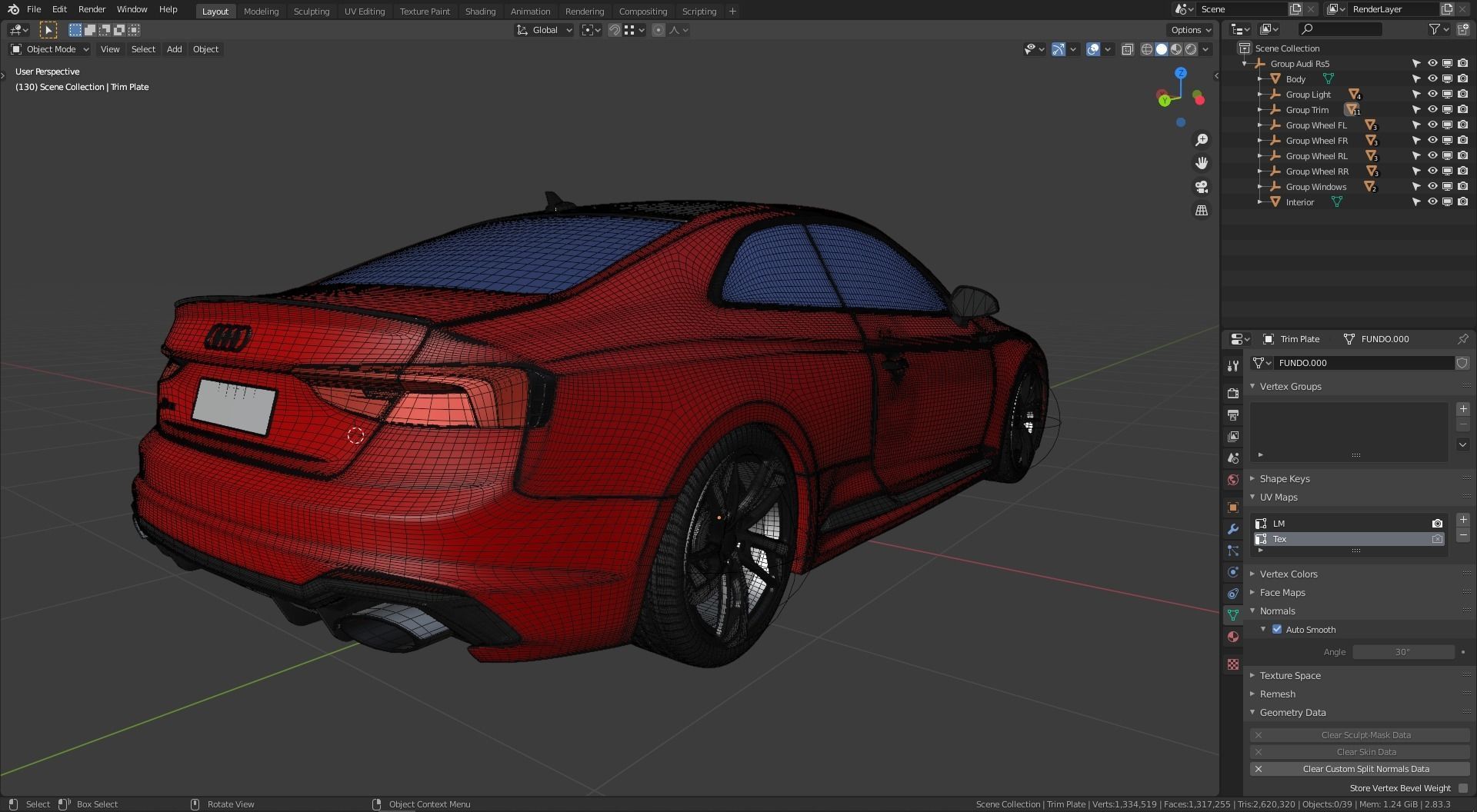This screenshot has width=1477, height=812.
Task: Hide Group Light in viewport
Action: pos(1432,95)
